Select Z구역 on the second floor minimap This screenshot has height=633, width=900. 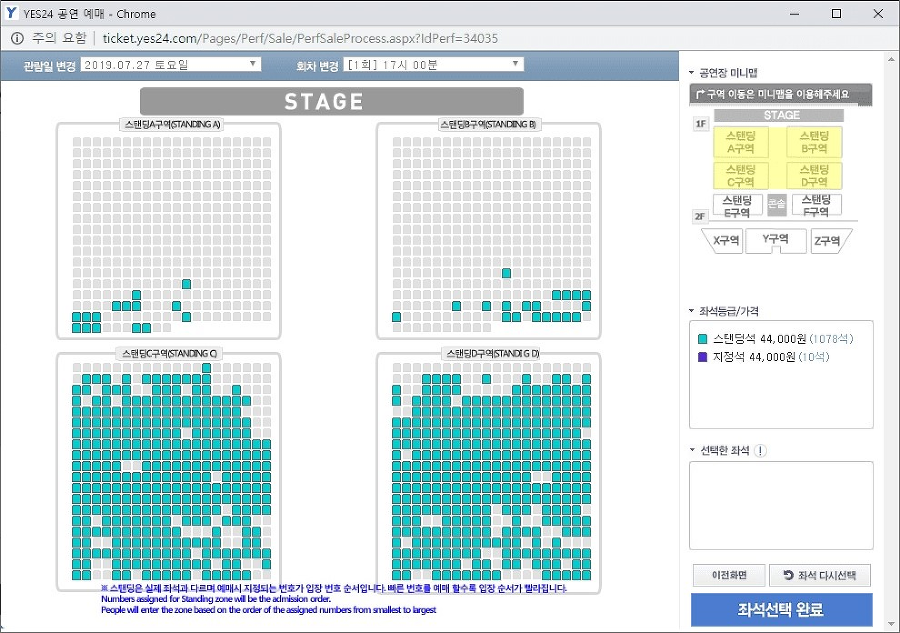pos(828,241)
